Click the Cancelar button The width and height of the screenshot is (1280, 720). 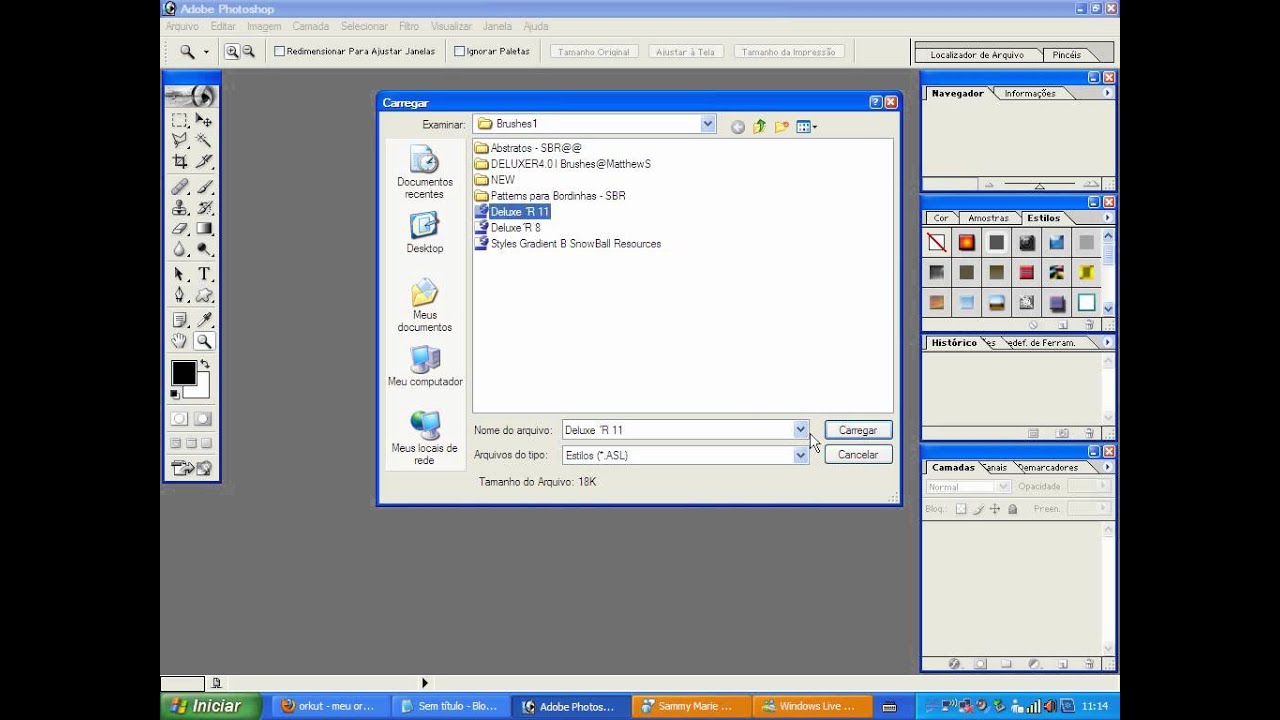858,455
